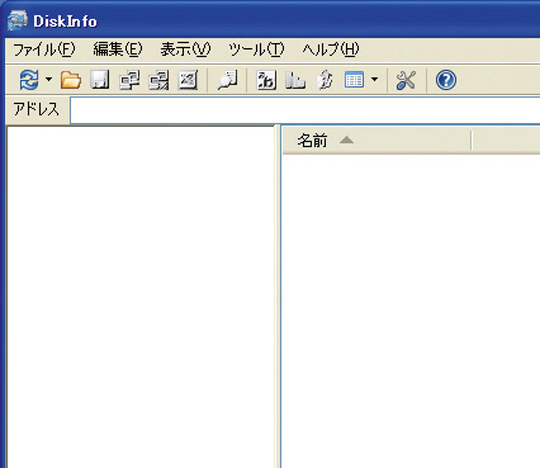Open the ツール(T) menu
This screenshot has width=540, height=468.
click(x=257, y=50)
